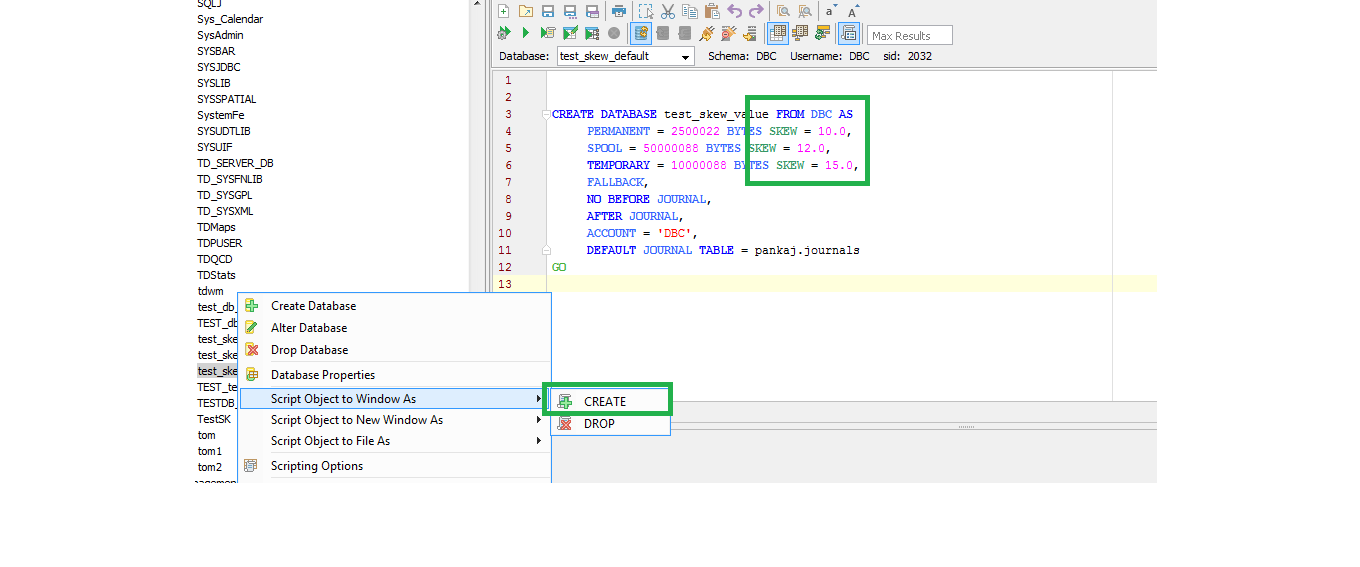
Task: Select TDQCD in database list
Action: tap(214, 259)
